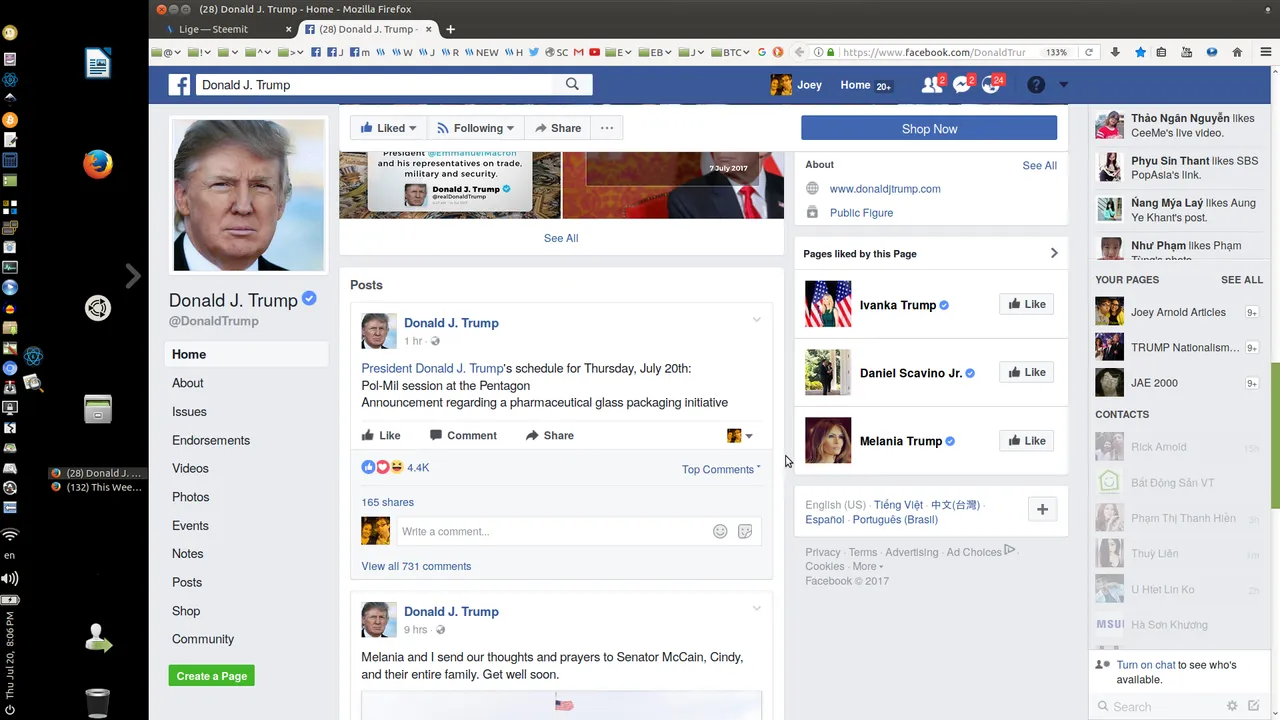Click the Facebook logo icon

[x=179, y=85]
